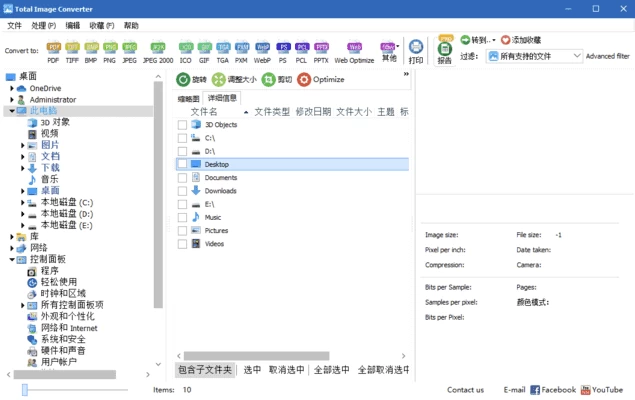The width and height of the screenshot is (635, 400).
Task: Open the Facebook link
Action: pos(553,390)
